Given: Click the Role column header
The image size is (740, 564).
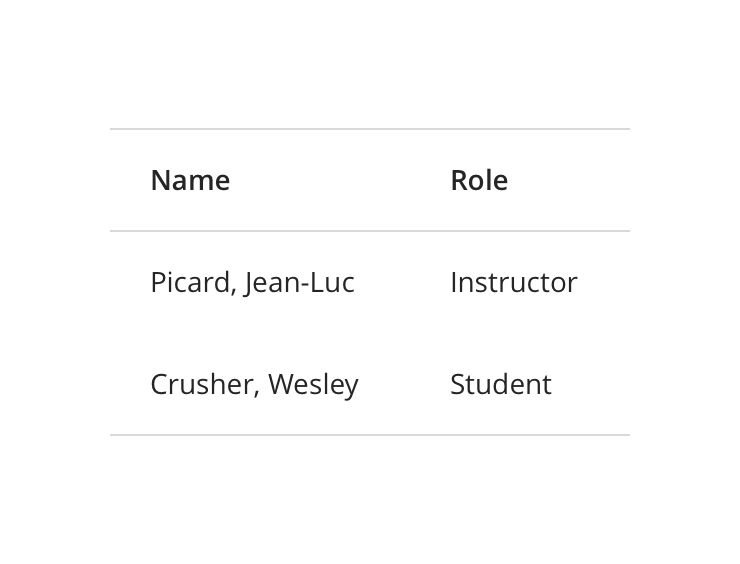Looking at the screenshot, I should [479, 180].
